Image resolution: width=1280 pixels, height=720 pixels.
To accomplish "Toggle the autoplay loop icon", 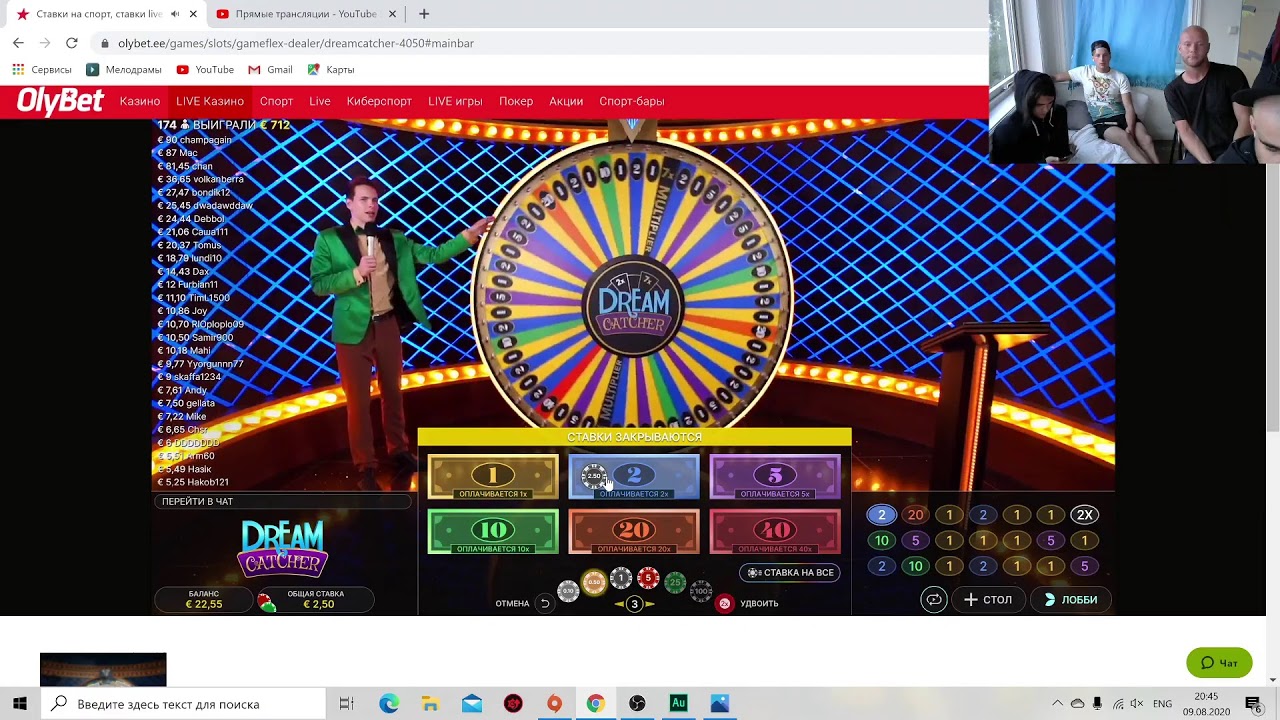I will (x=934, y=600).
